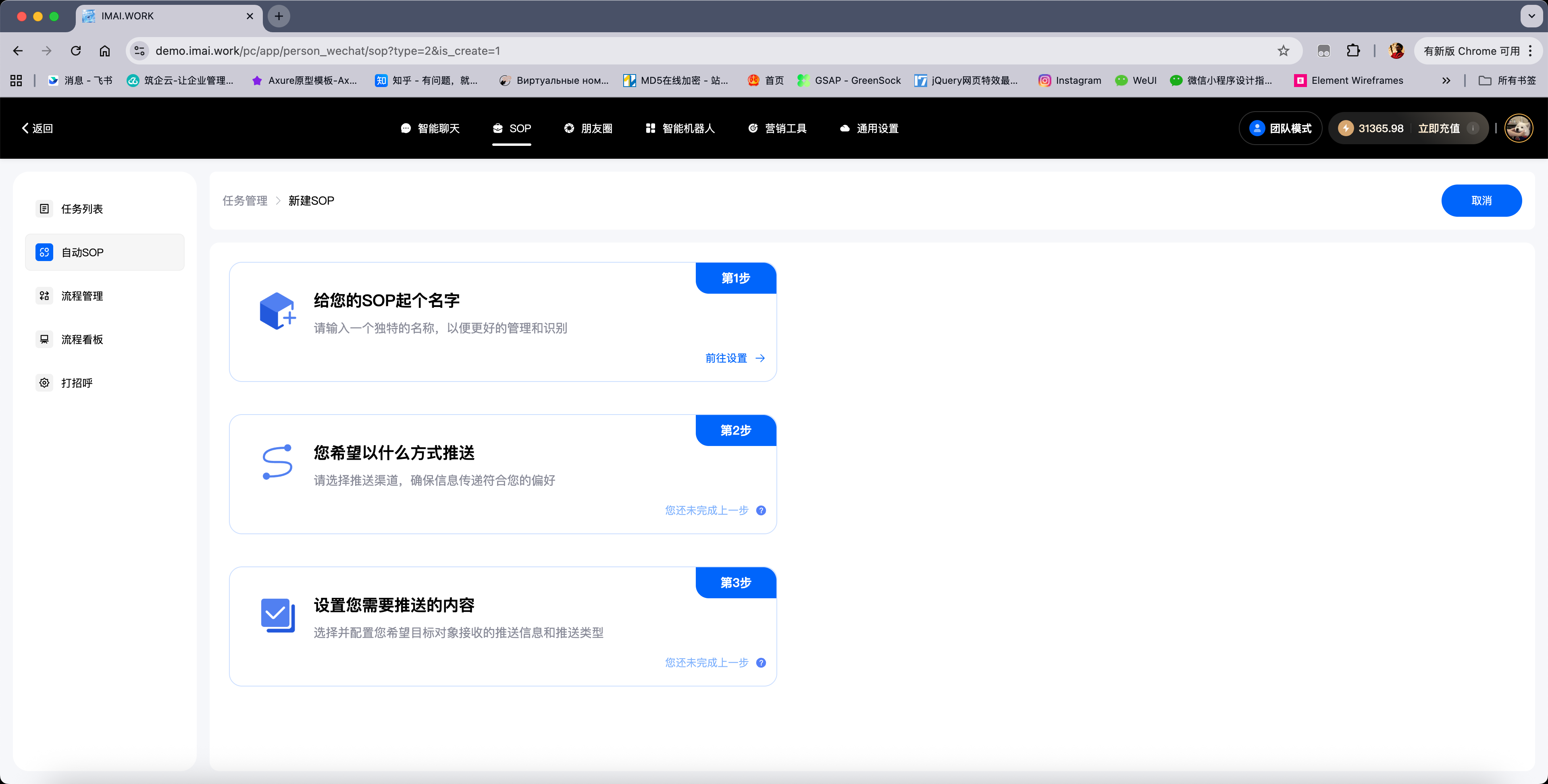Screen dimensions: 1548x784
Task: Click the 前往设置 link in step 1
Action: pos(726,357)
